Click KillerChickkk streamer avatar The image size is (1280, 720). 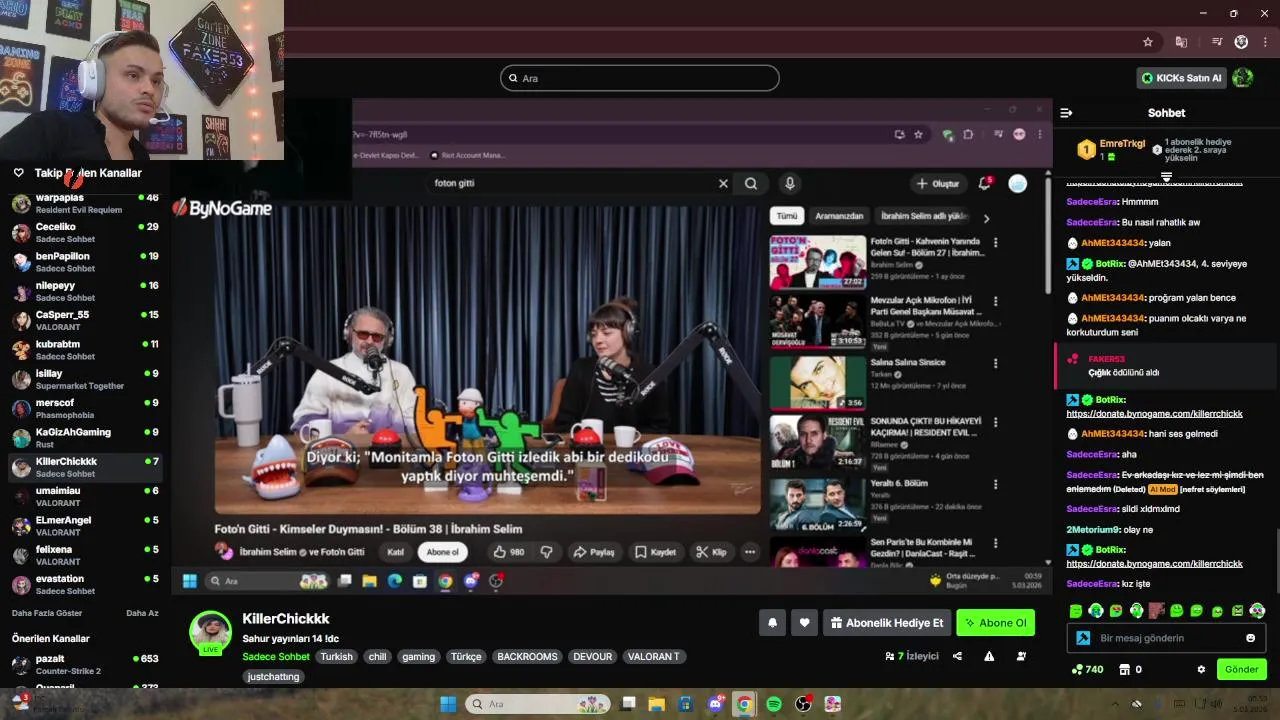point(211,633)
